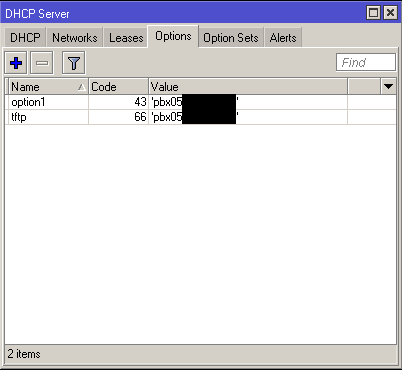
Task: Click code value 43
Action: coord(140,102)
